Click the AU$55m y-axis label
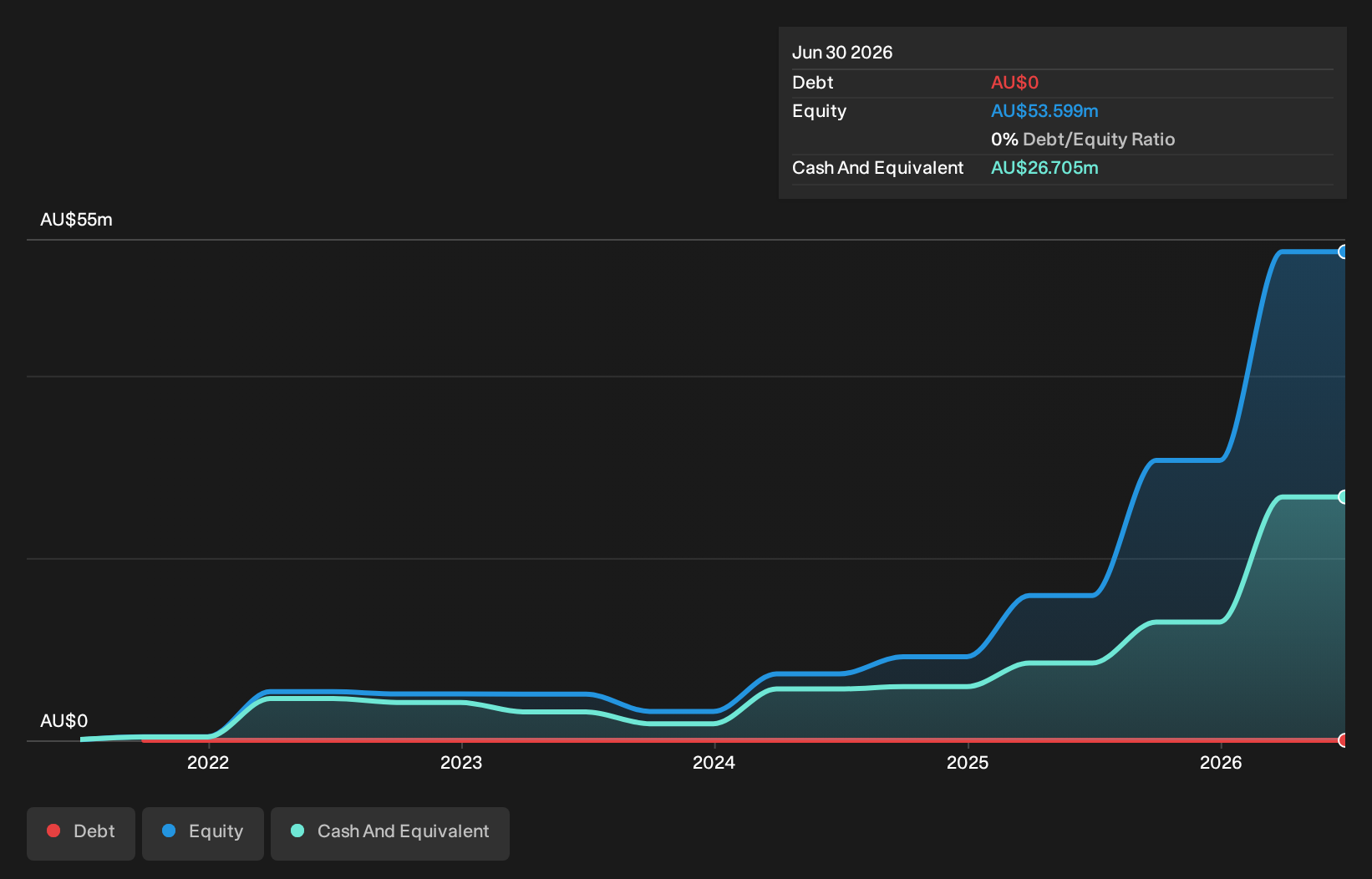The height and width of the screenshot is (879, 1372). click(x=76, y=220)
